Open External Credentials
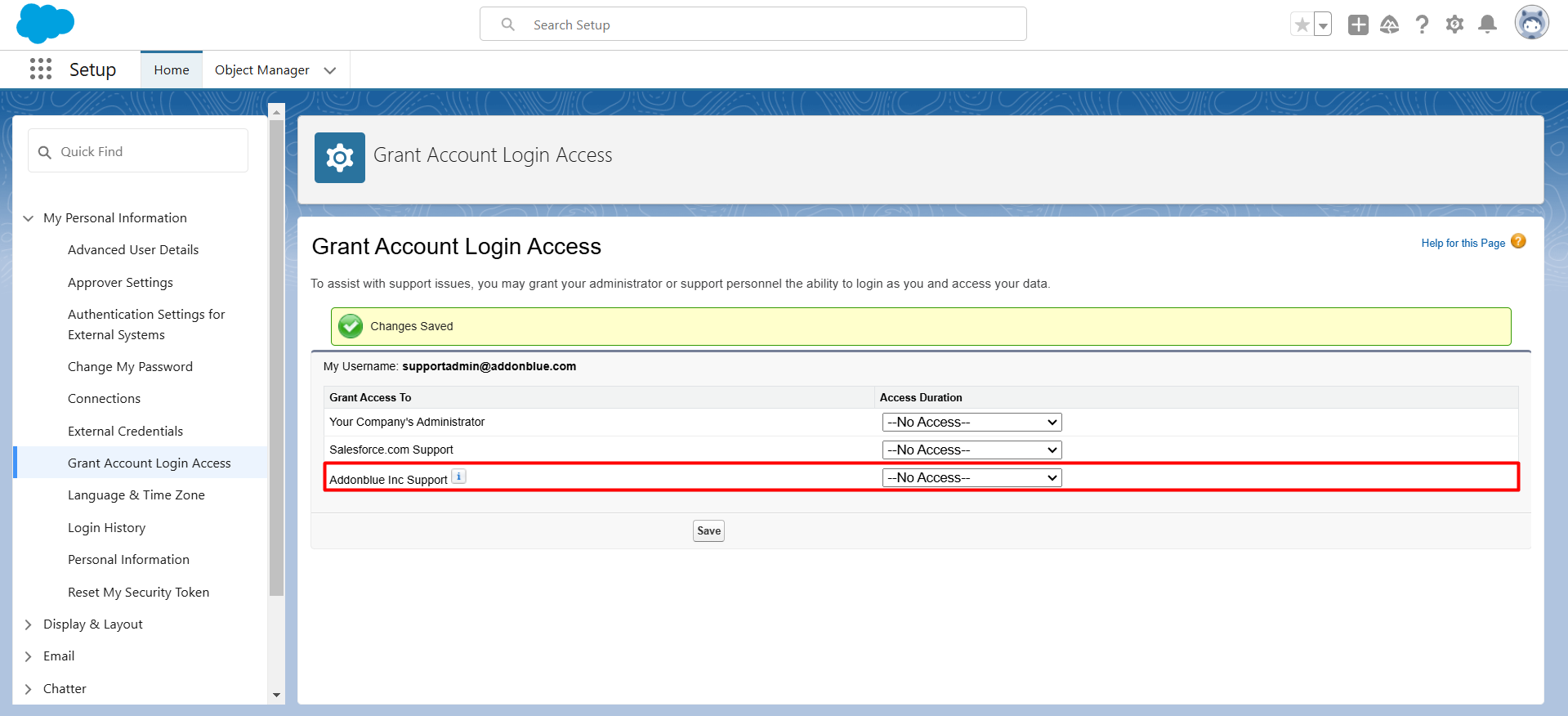The image size is (1568, 716). (125, 432)
